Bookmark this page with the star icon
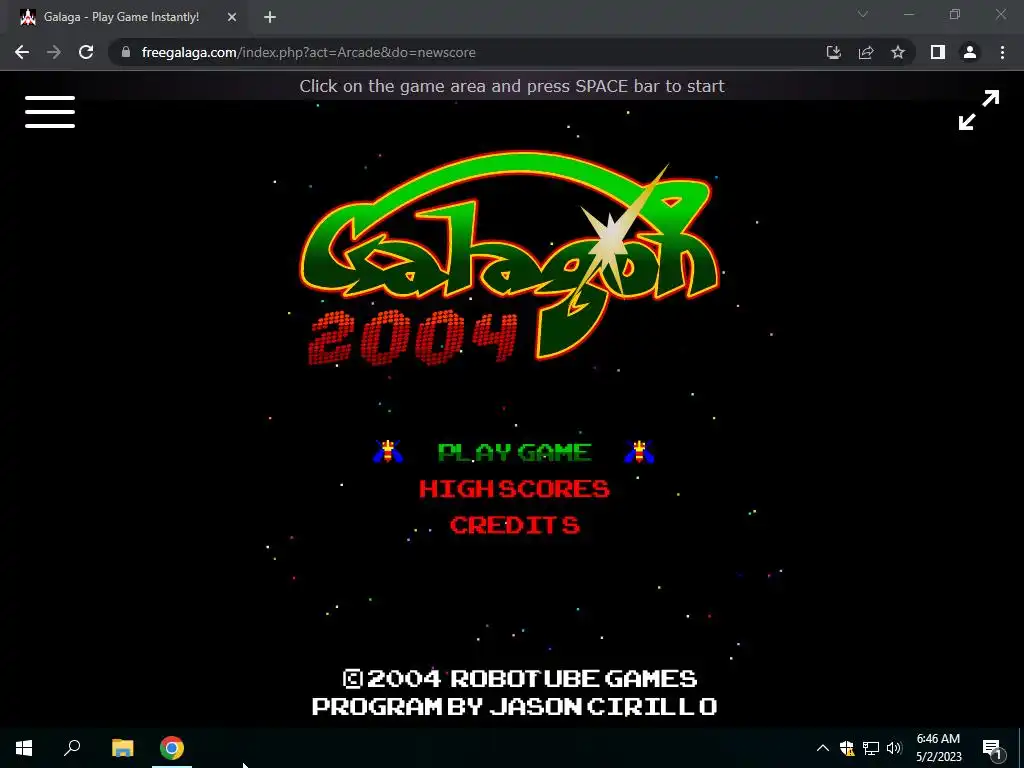This screenshot has width=1024, height=768. [x=898, y=52]
